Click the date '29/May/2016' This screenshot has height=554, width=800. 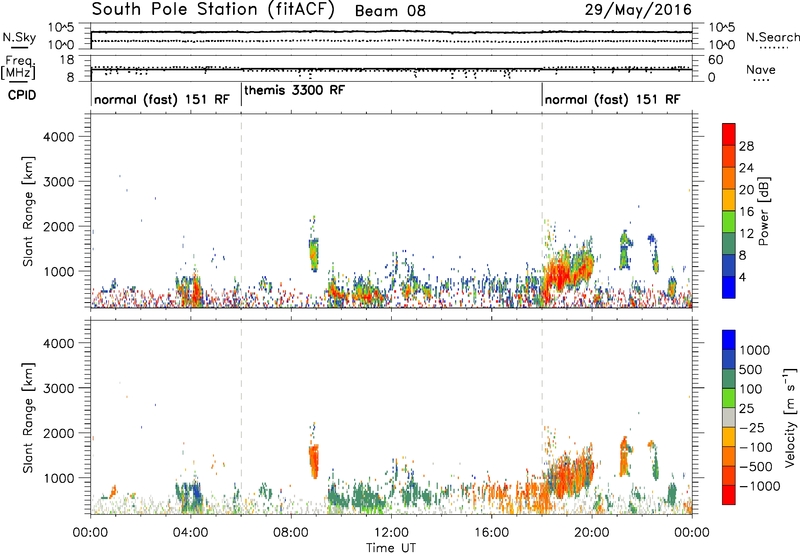tap(638, 10)
